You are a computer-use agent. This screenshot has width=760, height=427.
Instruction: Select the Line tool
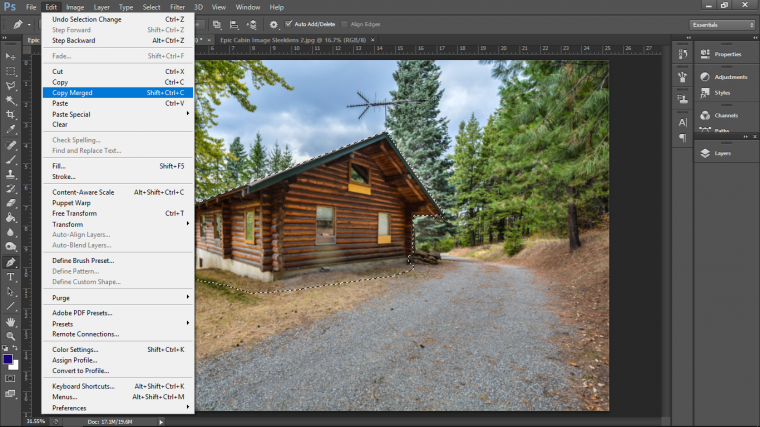(10, 306)
